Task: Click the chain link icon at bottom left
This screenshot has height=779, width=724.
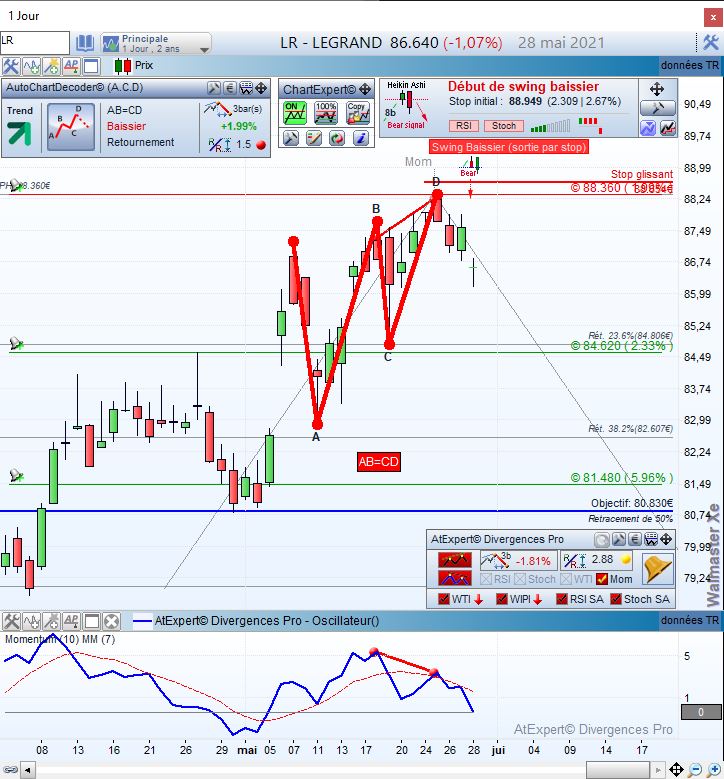Action: [x=10, y=770]
